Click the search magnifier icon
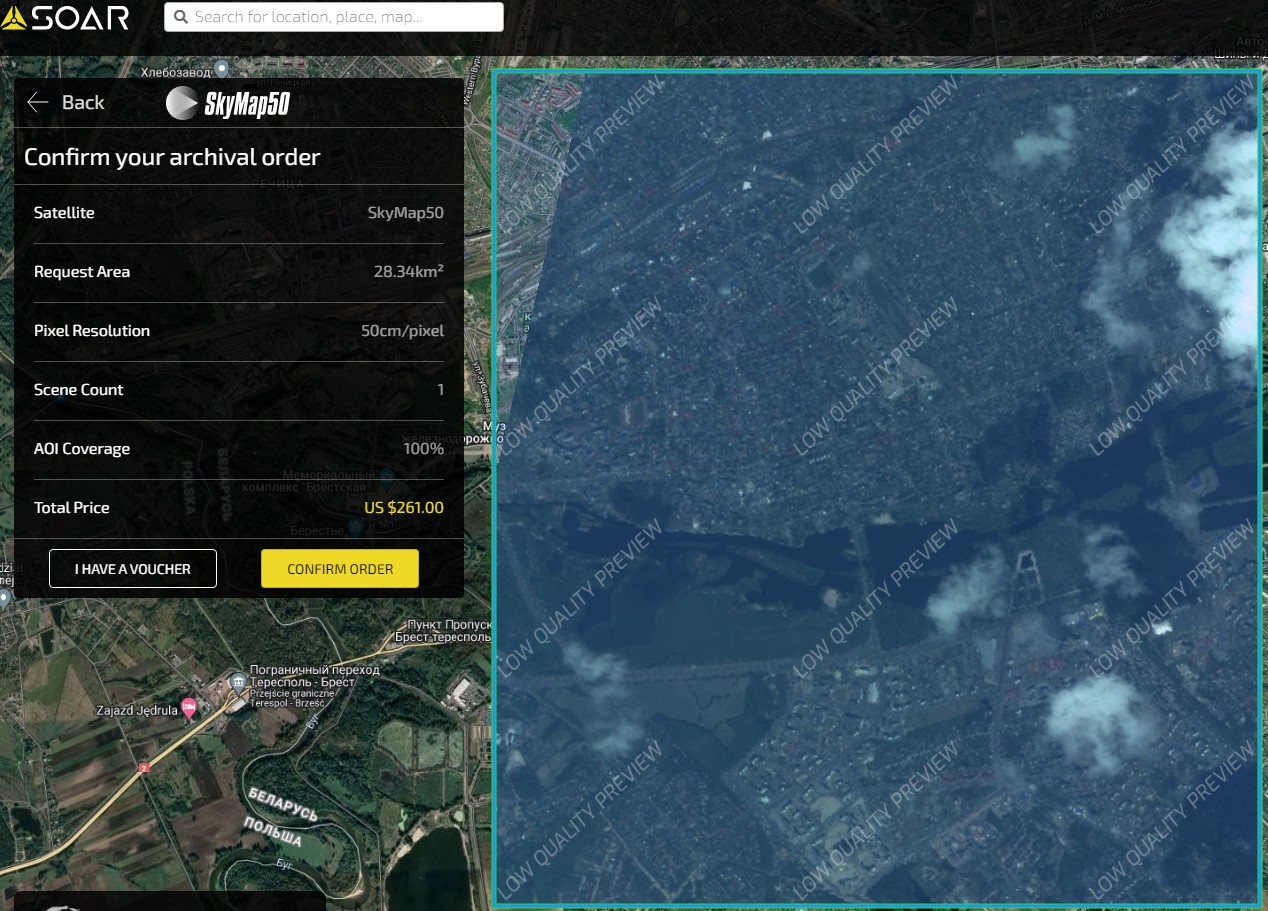This screenshot has width=1268, height=911. pyautogui.click(x=181, y=17)
